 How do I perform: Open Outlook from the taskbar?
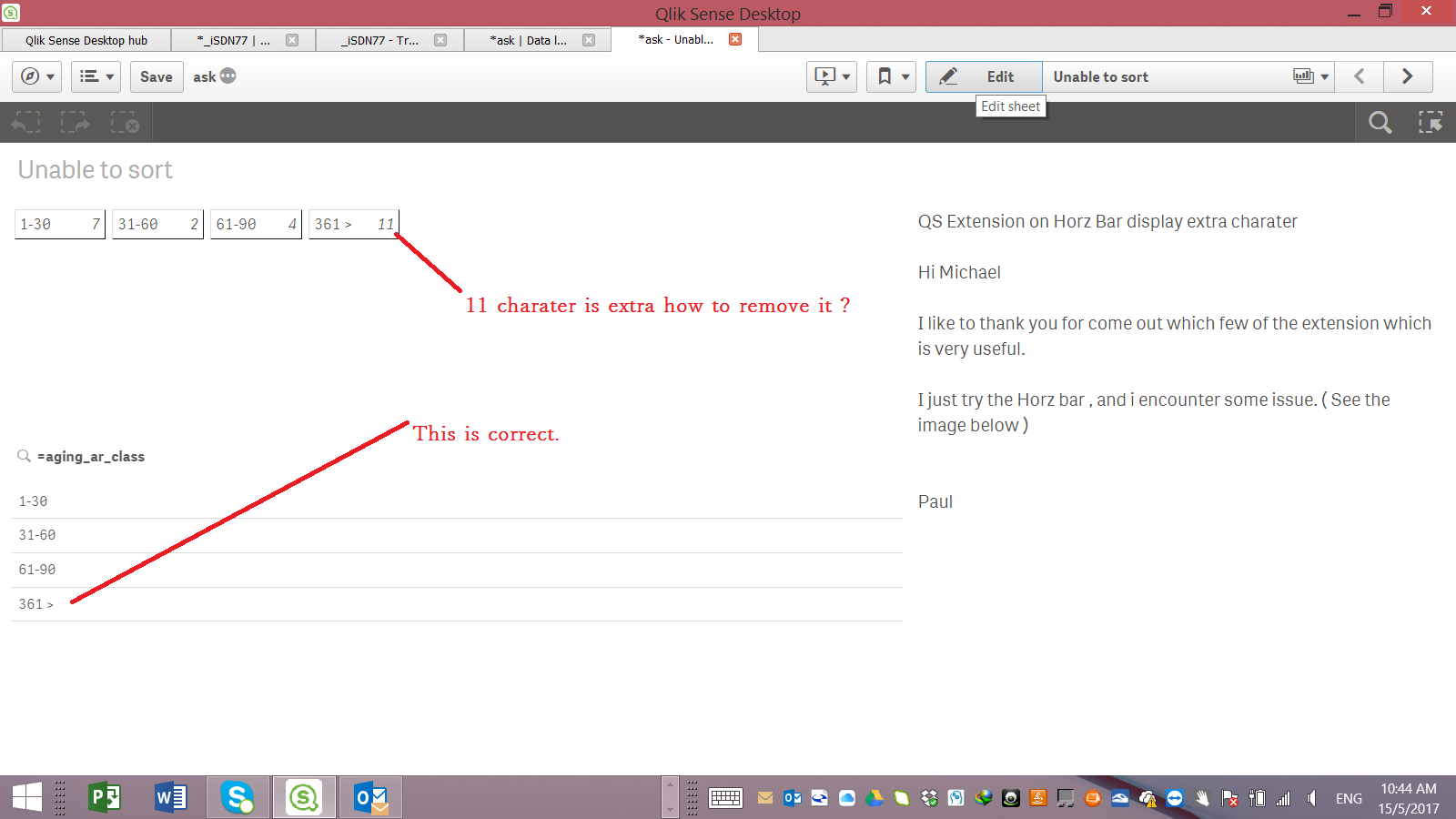point(370,798)
